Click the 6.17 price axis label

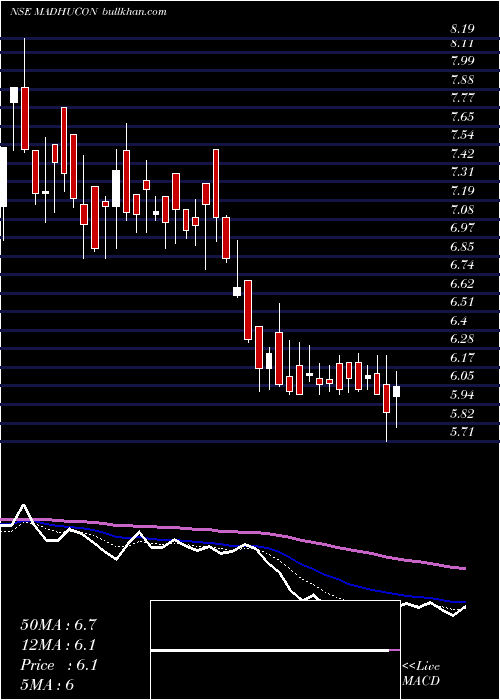coord(462,358)
